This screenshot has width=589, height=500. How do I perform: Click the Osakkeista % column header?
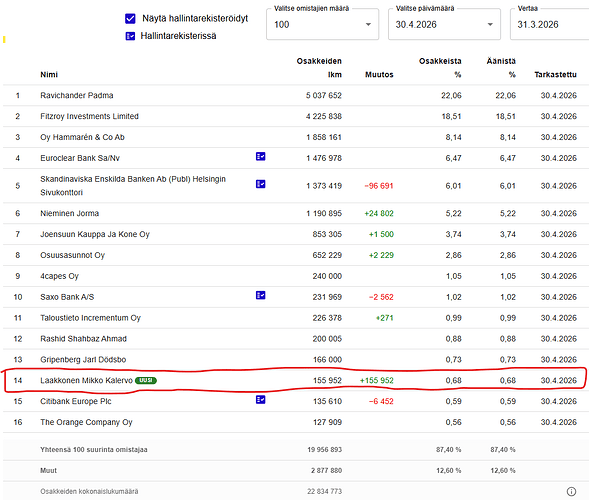tap(440, 68)
